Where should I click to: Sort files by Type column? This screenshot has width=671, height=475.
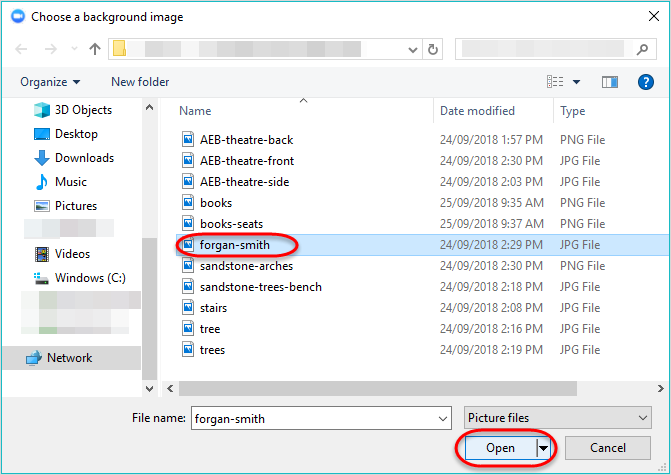tap(573, 111)
